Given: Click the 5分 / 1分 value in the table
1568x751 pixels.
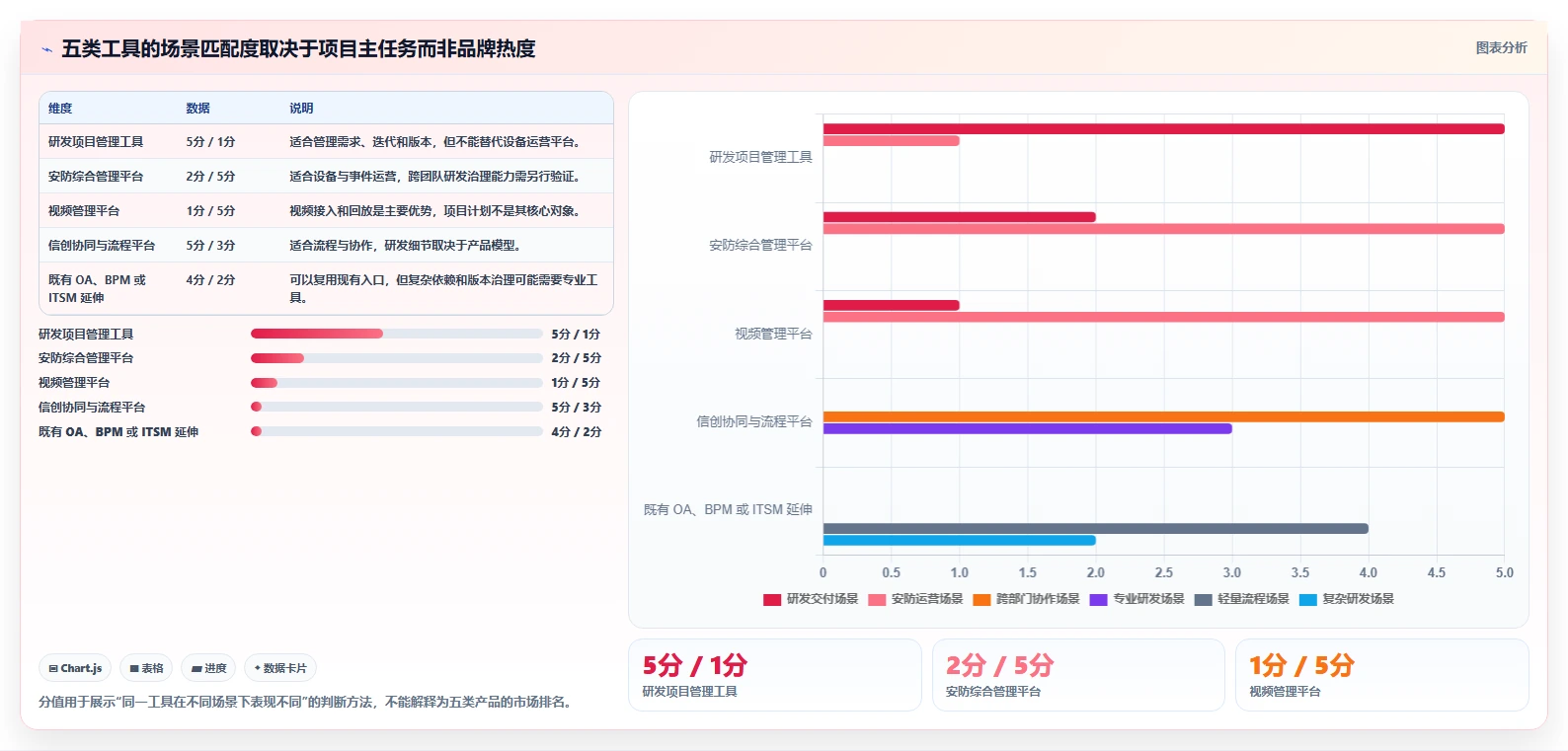Looking at the screenshot, I should click(x=210, y=142).
